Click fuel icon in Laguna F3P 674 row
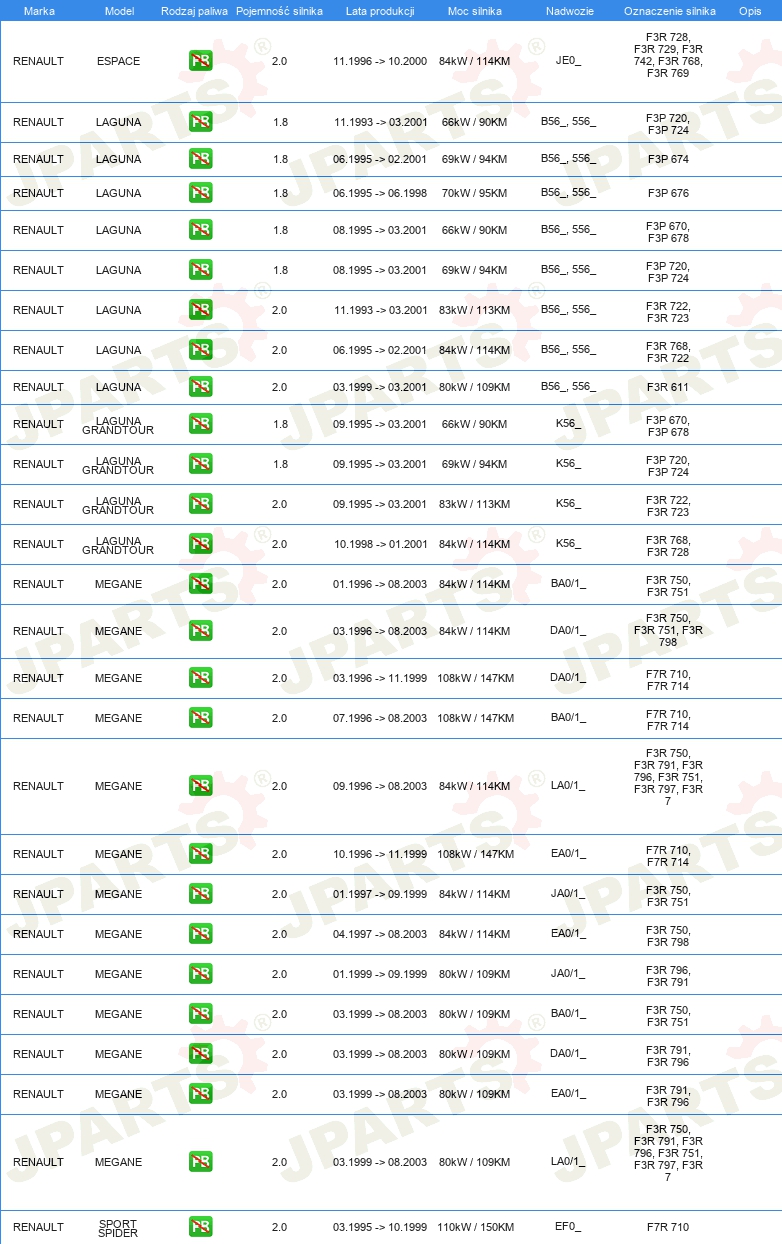 (200, 159)
